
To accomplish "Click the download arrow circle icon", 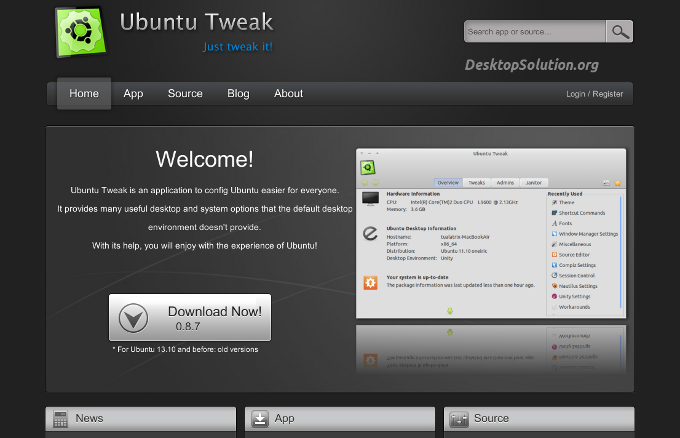I will [133, 318].
